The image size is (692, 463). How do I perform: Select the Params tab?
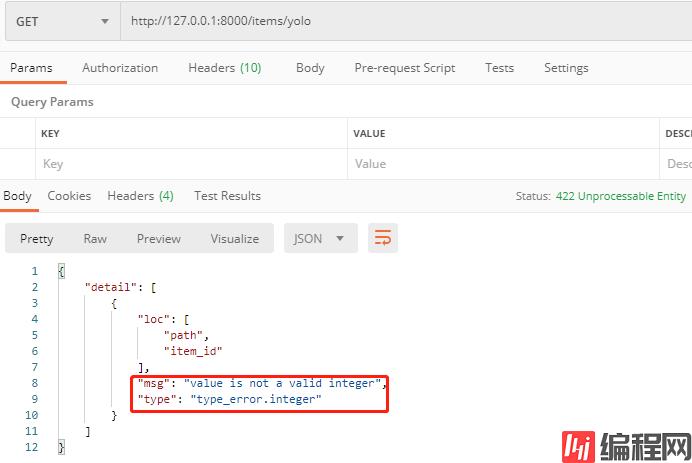(x=31, y=68)
